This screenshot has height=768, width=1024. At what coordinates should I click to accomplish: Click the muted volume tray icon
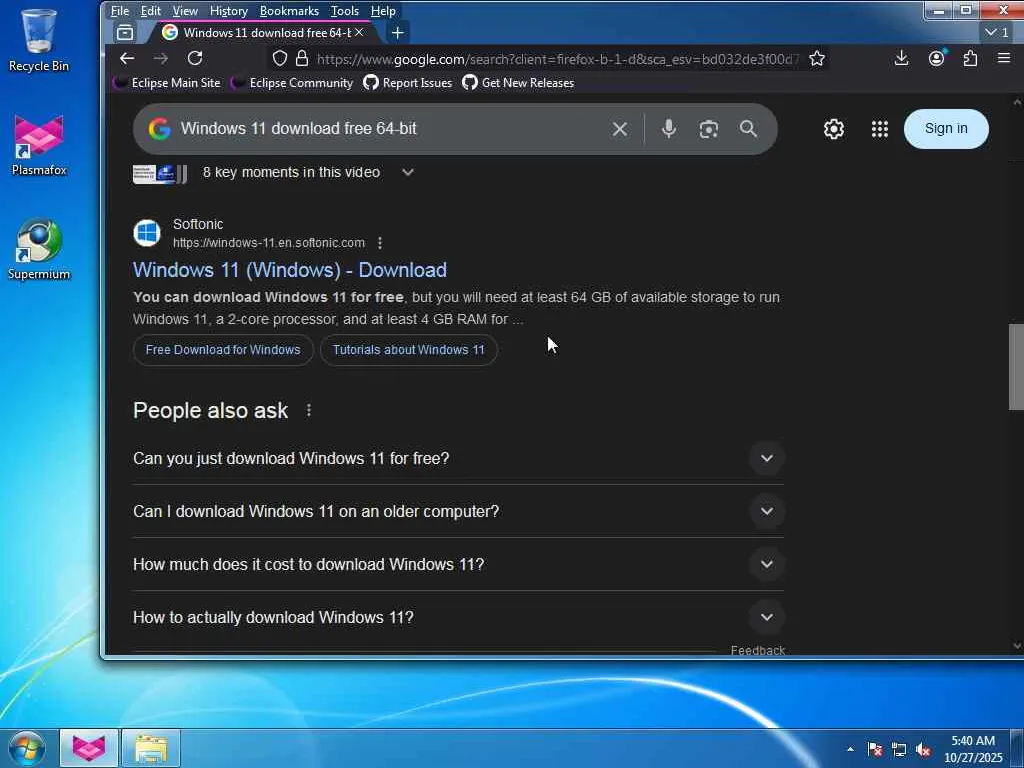pos(923,749)
